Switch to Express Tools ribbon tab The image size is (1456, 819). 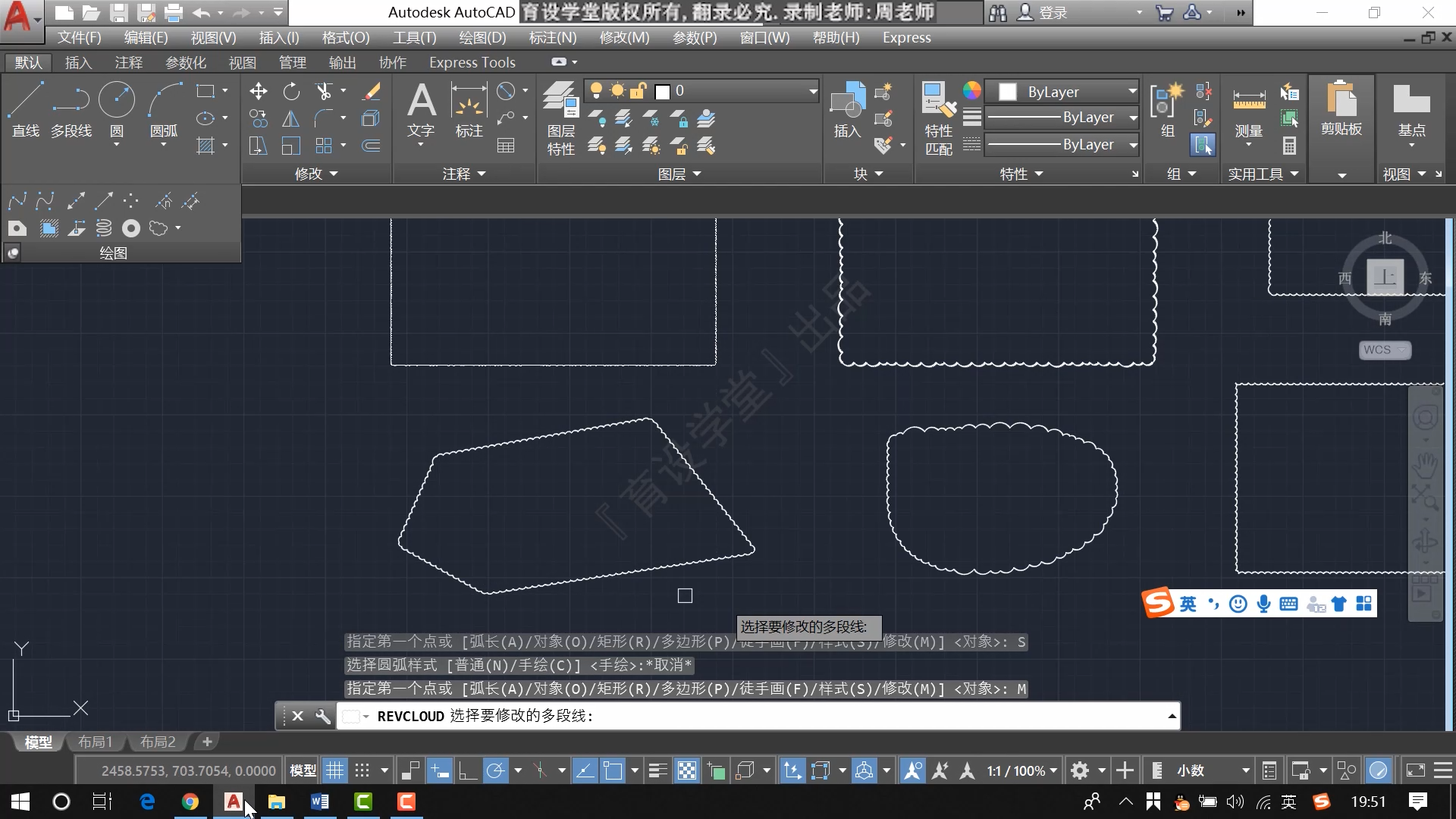coord(472,63)
